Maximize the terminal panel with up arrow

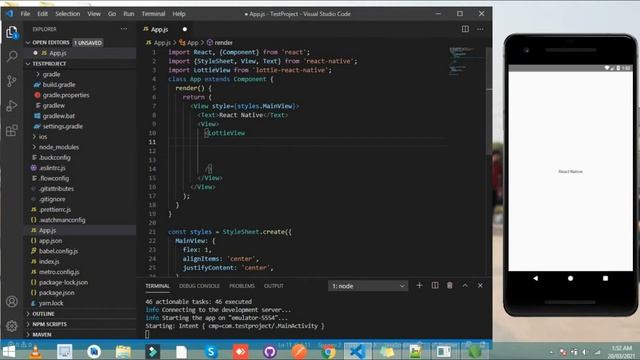(x=465, y=285)
